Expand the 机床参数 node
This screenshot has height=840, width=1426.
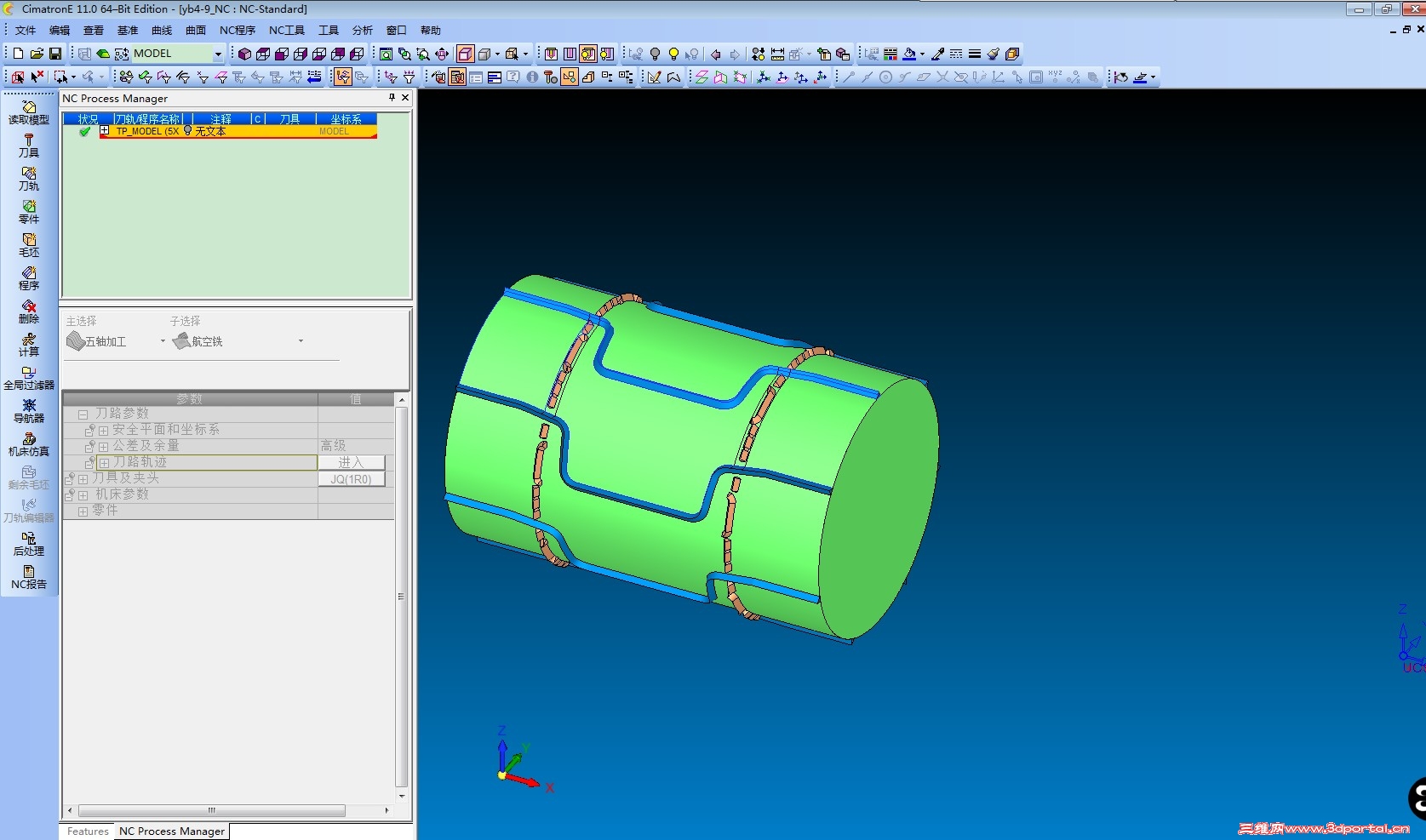click(83, 495)
